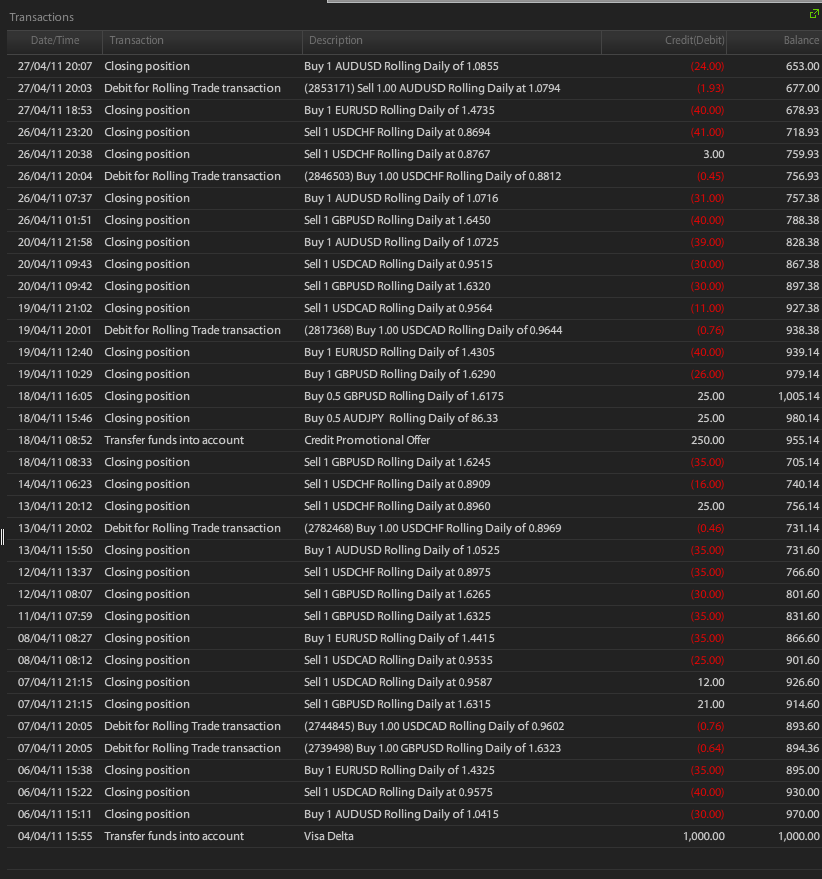Select the (2739498) Buy GBPUSD description
The height and width of the screenshot is (879, 822).
432,748
